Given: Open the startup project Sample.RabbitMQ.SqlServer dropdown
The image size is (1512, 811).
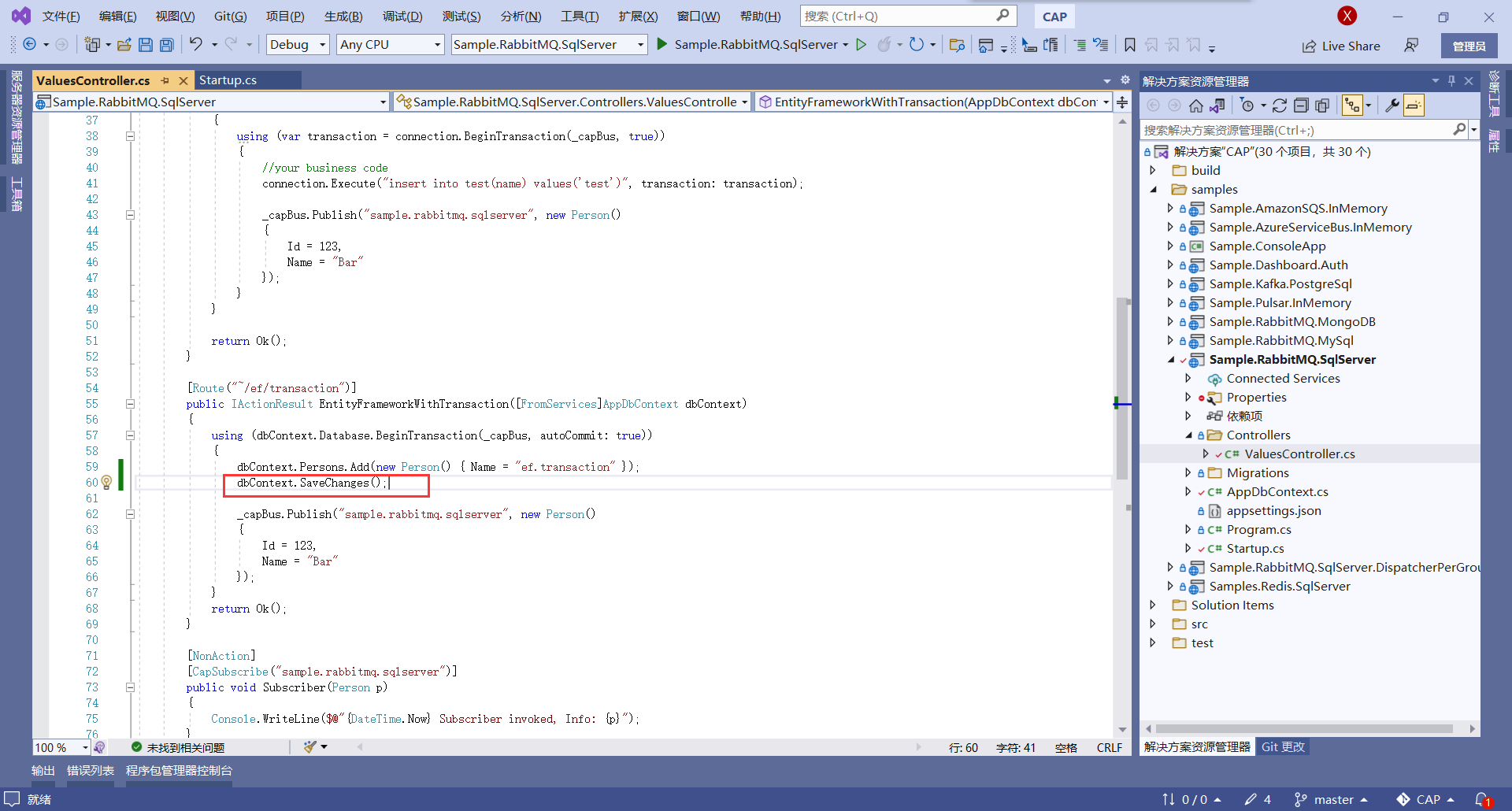Looking at the screenshot, I should click(x=549, y=45).
